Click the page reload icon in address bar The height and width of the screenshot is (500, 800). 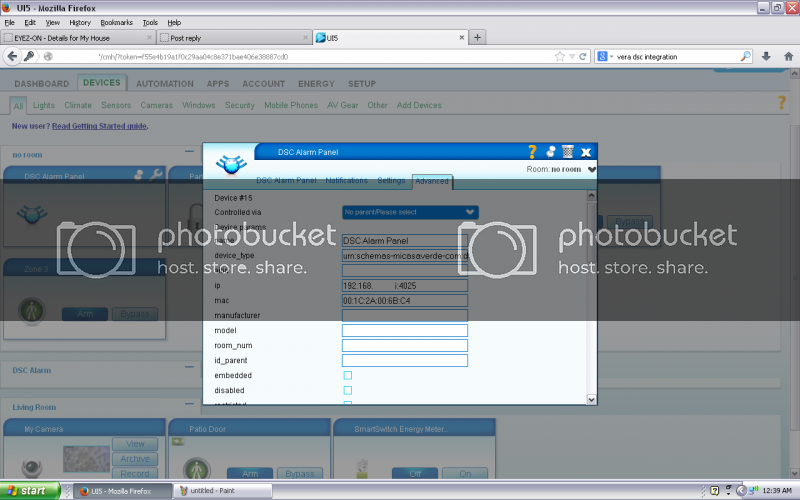[583, 57]
